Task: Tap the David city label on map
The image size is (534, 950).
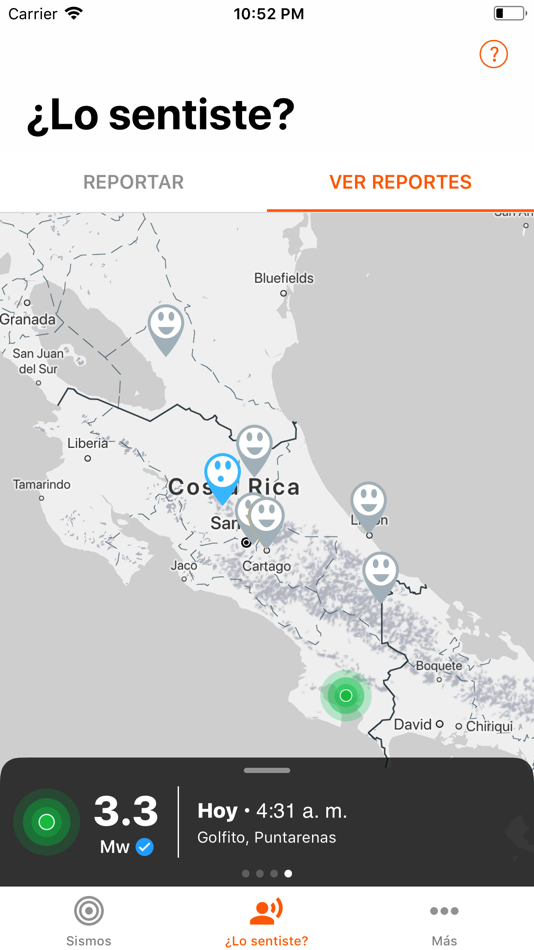Action: [x=413, y=724]
